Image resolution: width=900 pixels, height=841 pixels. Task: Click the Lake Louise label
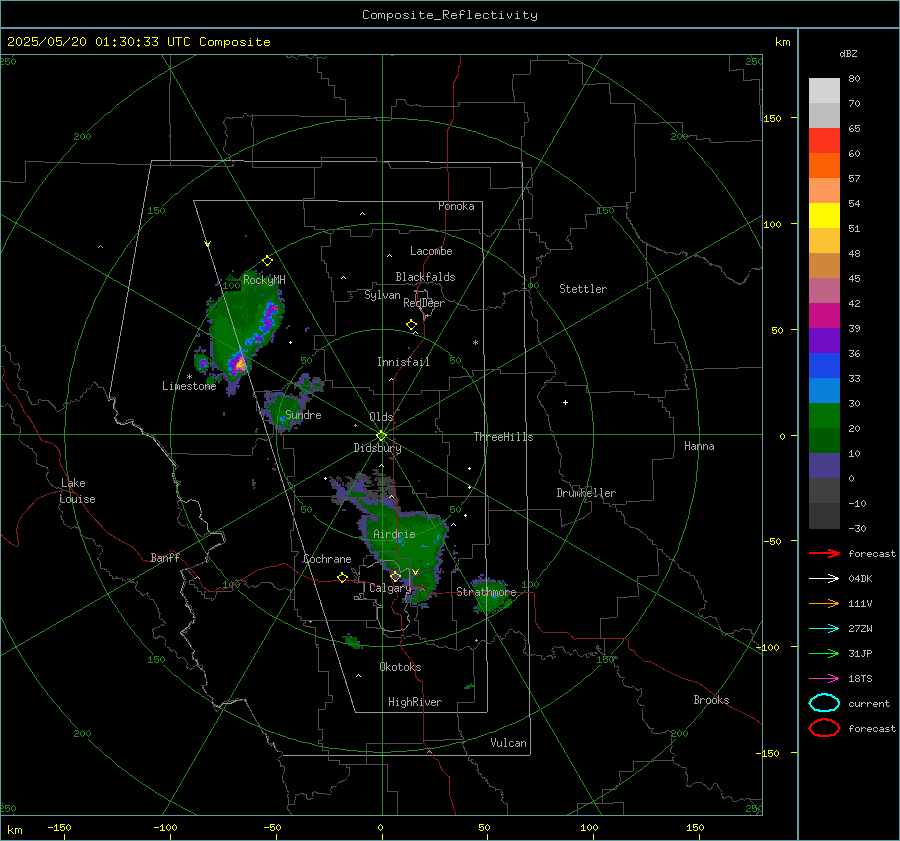(x=78, y=491)
